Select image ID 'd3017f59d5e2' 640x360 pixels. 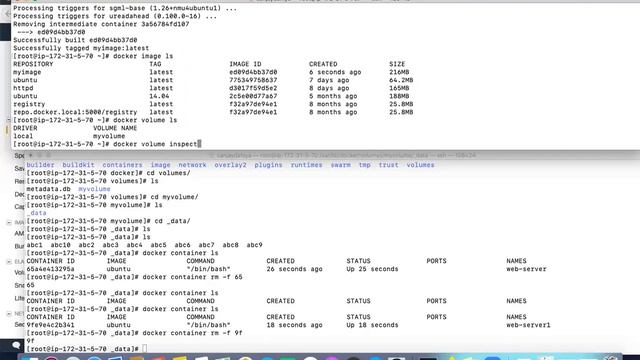coord(253,88)
